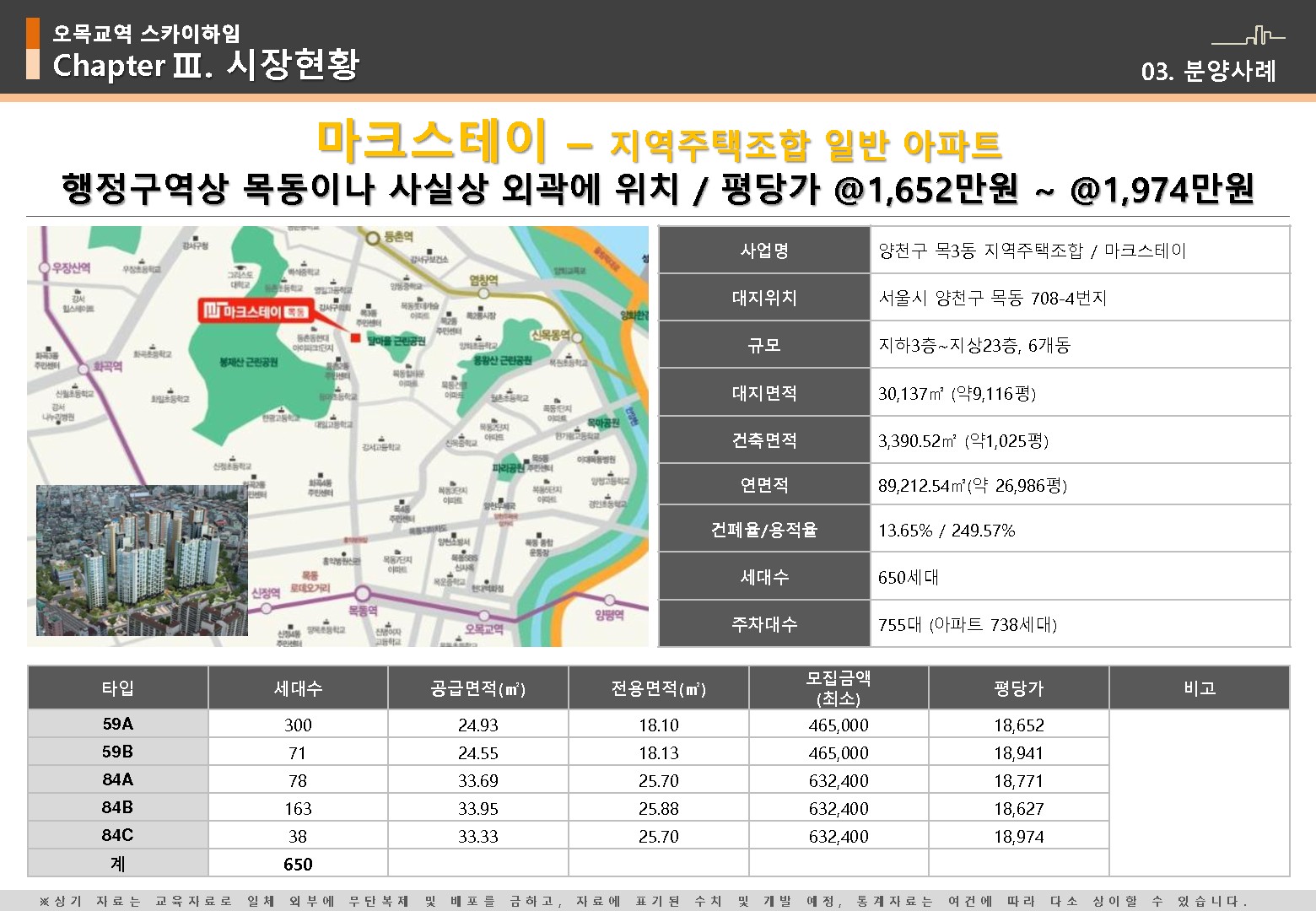Image resolution: width=1316 pixels, height=911 pixels.
Task: Click the '3,390.52㎡ (약1,025평)' value
Action: [x=963, y=440]
